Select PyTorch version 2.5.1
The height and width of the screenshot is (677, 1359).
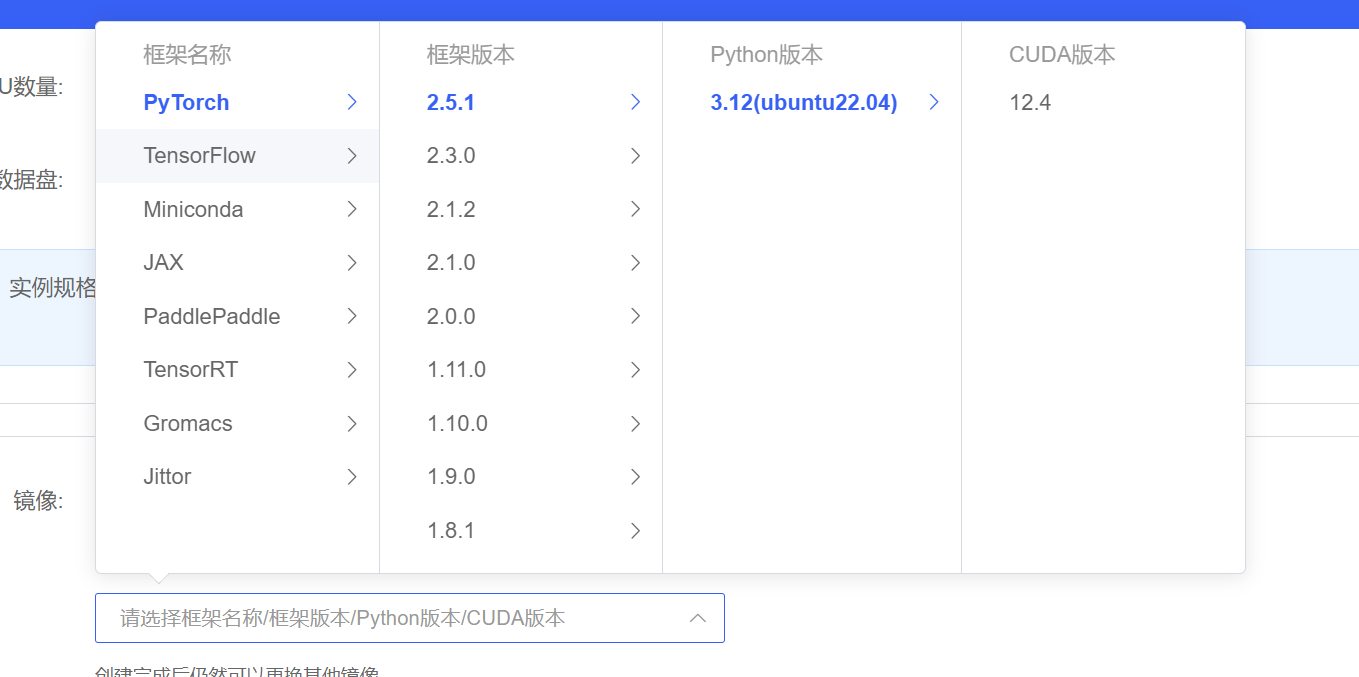(x=450, y=102)
